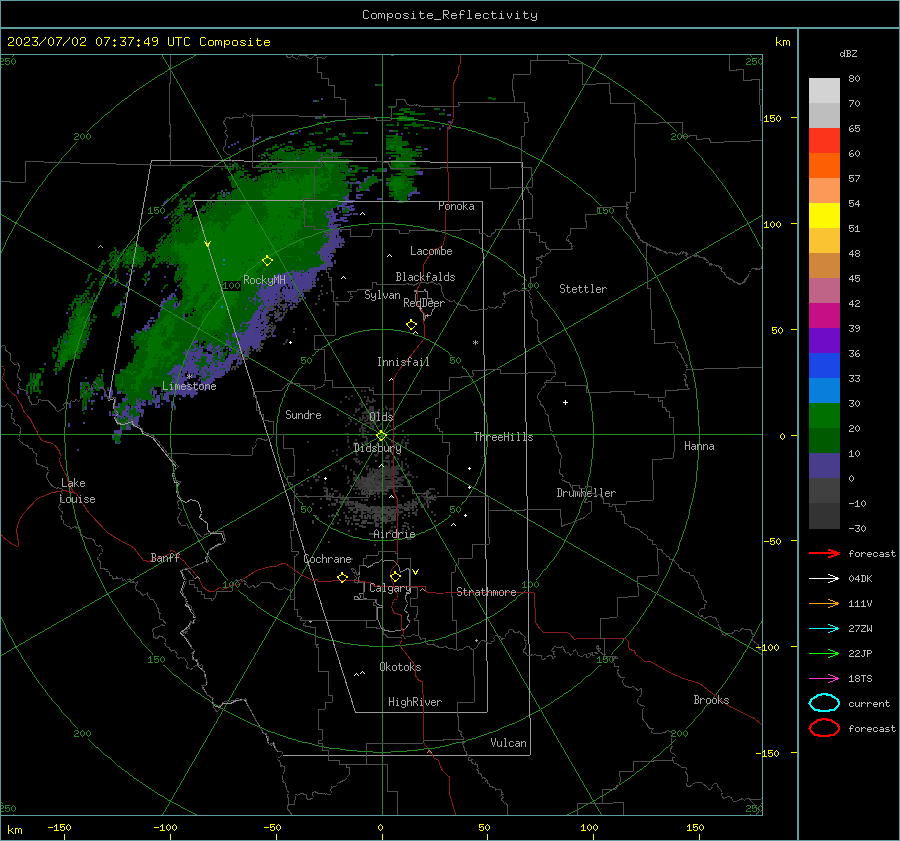Click the Cochrane label

(327, 559)
